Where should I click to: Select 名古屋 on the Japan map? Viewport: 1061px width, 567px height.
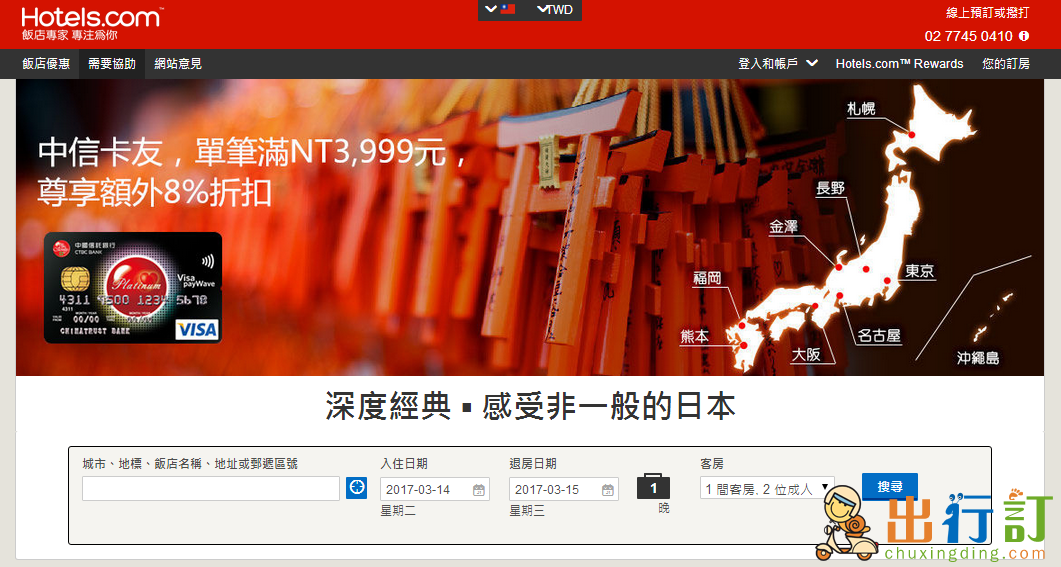pyautogui.click(x=879, y=336)
